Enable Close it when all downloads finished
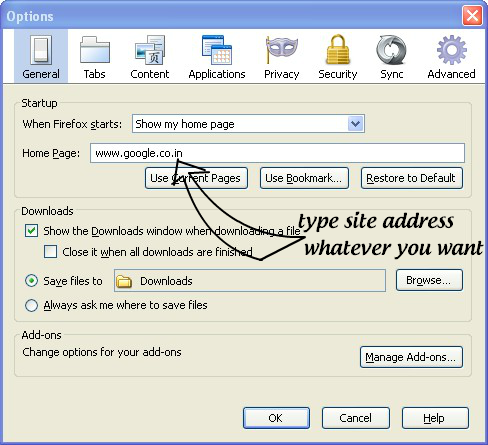This screenshot has height=445, width=488. tap(50, 252)
